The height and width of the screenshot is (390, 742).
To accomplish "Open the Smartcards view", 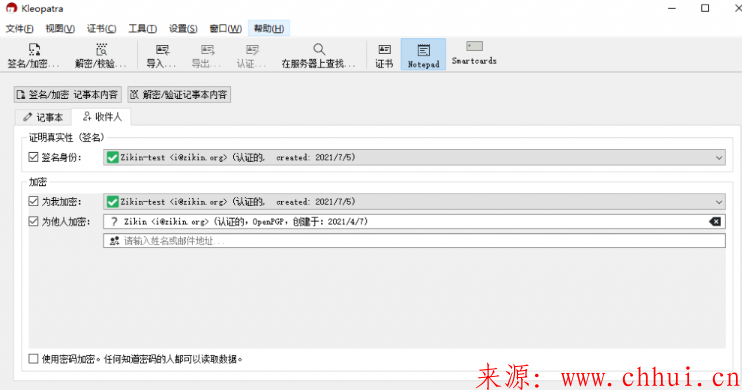I will (474, 53).
